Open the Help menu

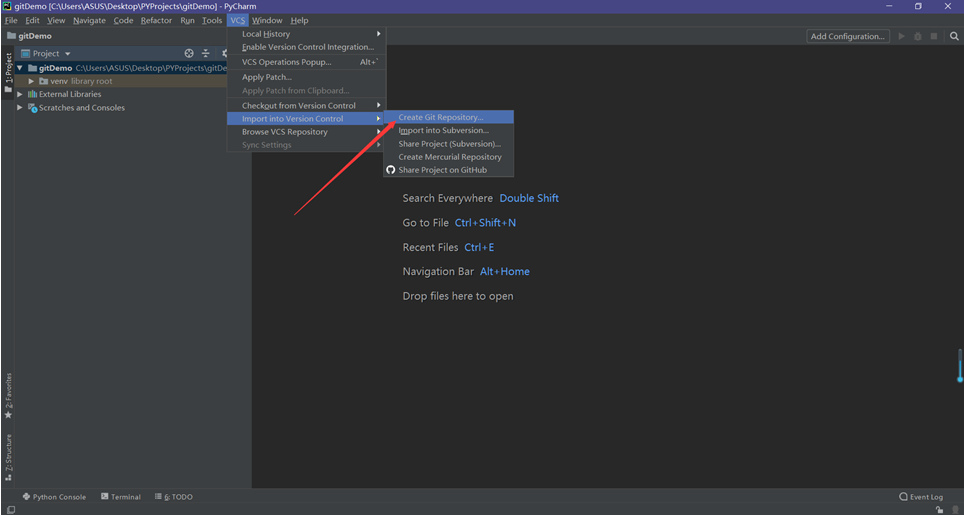click(299, 20)
